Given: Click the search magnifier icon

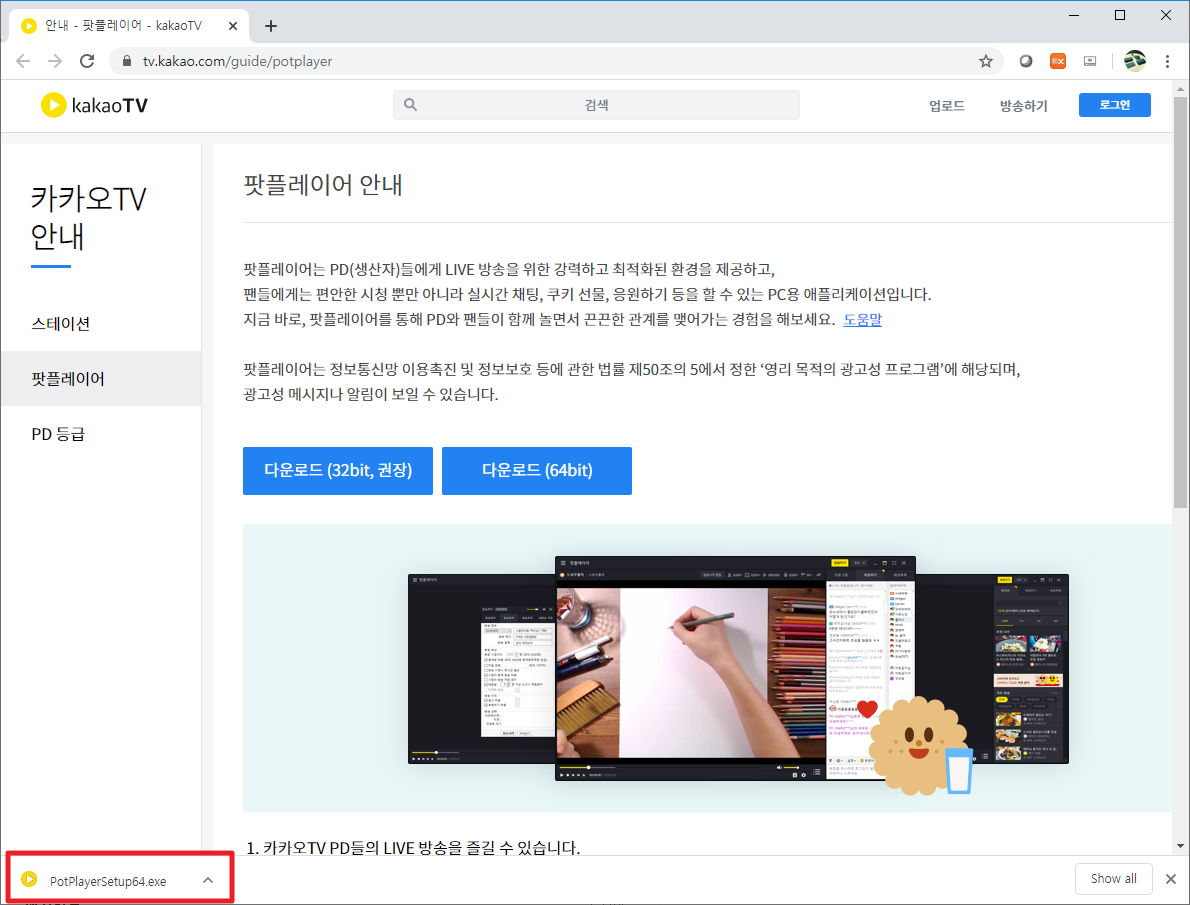Looking at the screenshot, I should 411,105.
